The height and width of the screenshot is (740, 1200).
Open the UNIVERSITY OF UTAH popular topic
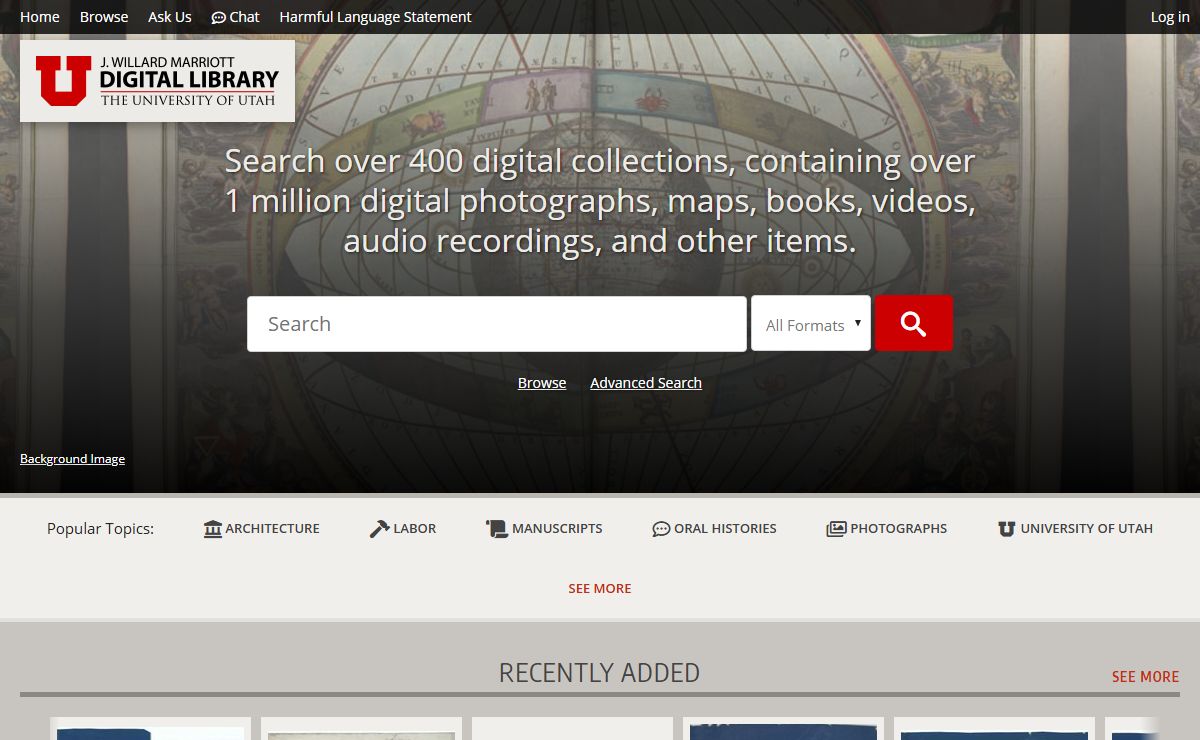[1075, 529]
